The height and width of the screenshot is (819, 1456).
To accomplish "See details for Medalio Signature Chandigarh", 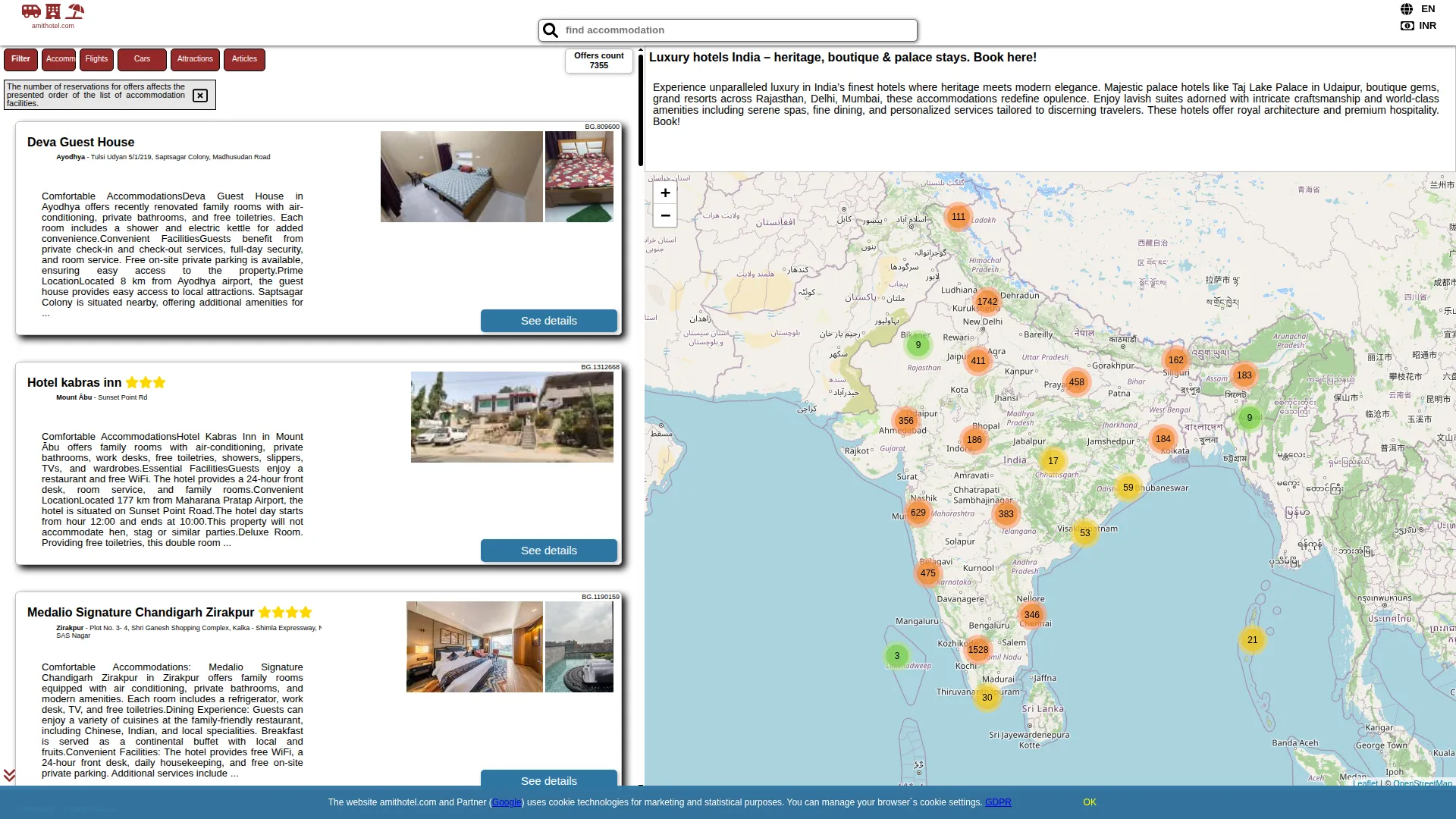I will click(x=549, y=778).
